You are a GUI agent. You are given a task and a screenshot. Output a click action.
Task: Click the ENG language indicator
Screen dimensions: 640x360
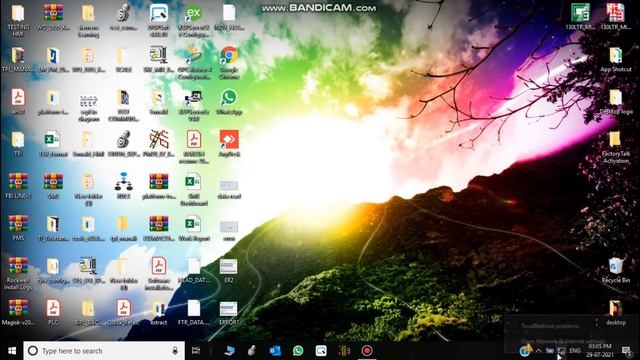point(575,351)
